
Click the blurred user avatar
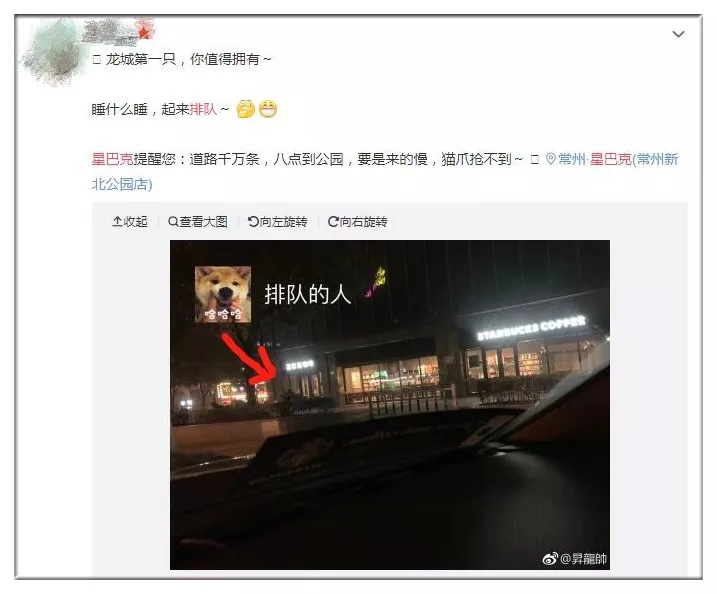click(x=53, y=53)
